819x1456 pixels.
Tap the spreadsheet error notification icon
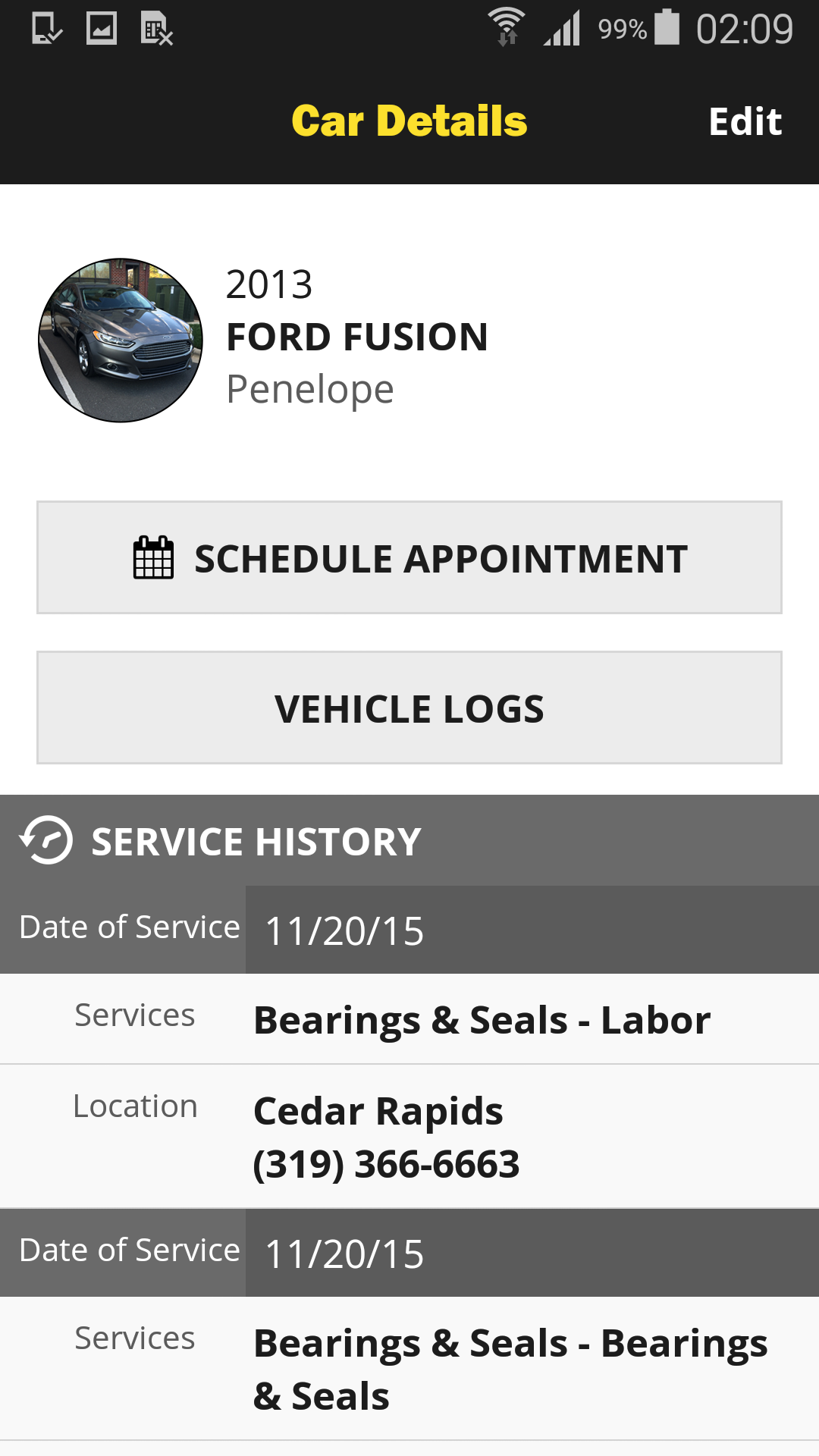[x=157, y=29]
